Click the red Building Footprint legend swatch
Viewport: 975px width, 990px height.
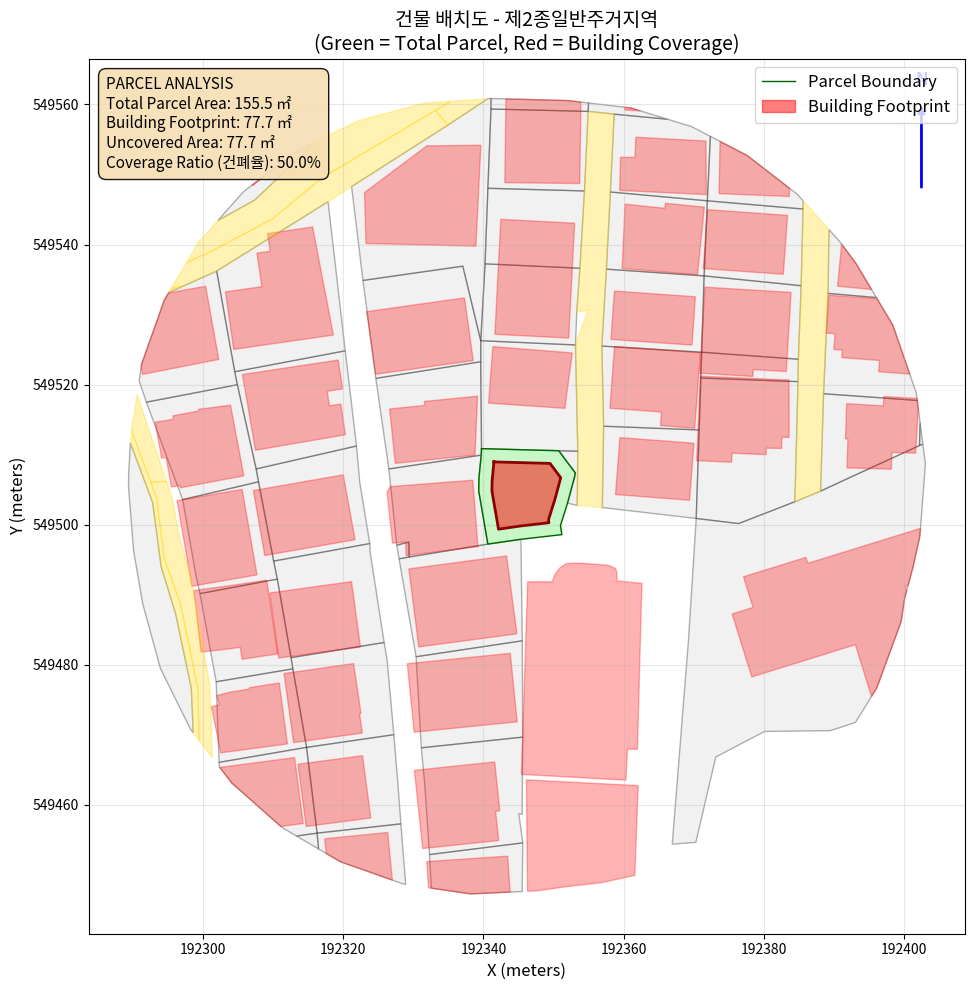(x=780, y=107)
